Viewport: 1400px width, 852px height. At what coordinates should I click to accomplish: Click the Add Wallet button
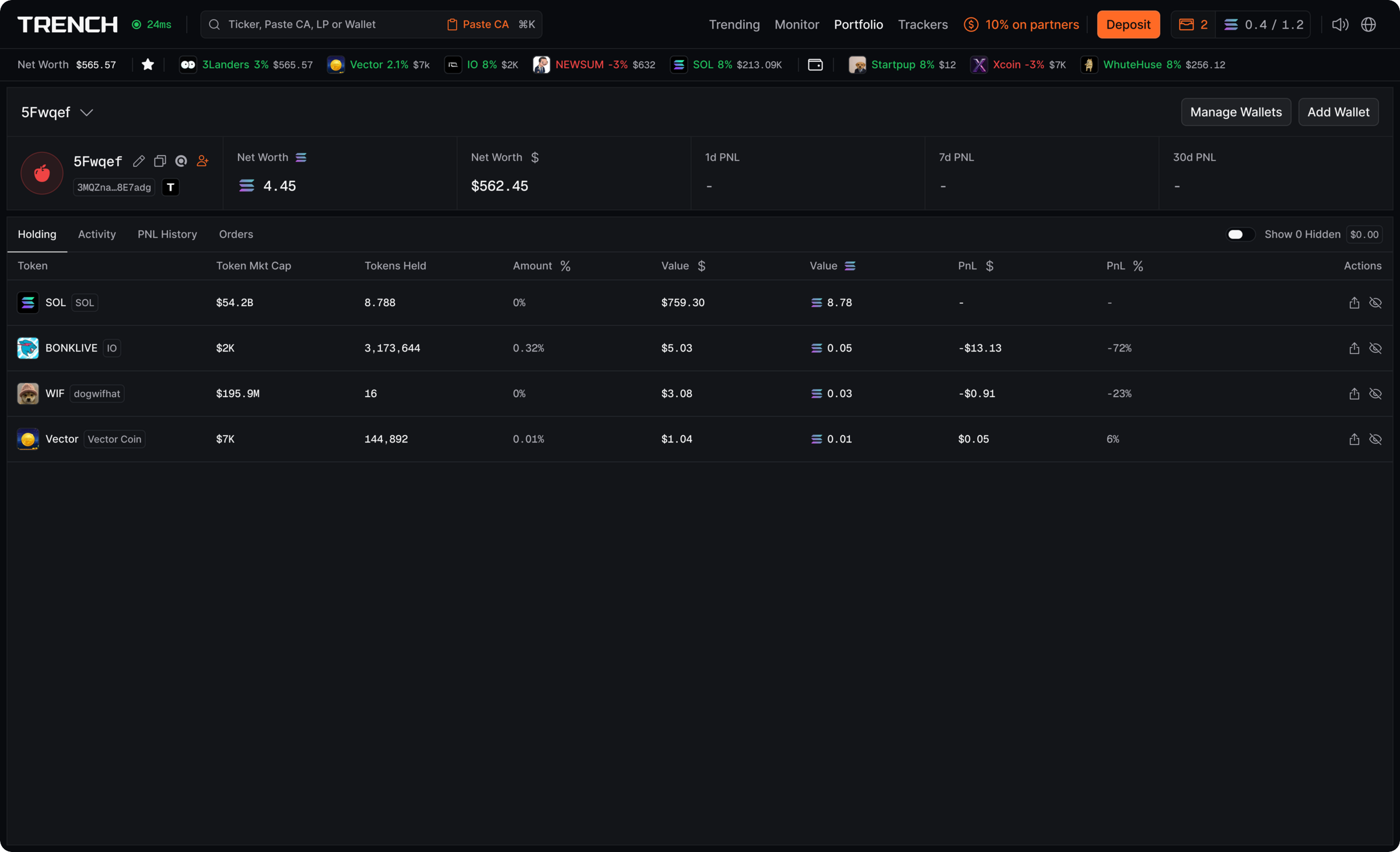click(1338, 112)
